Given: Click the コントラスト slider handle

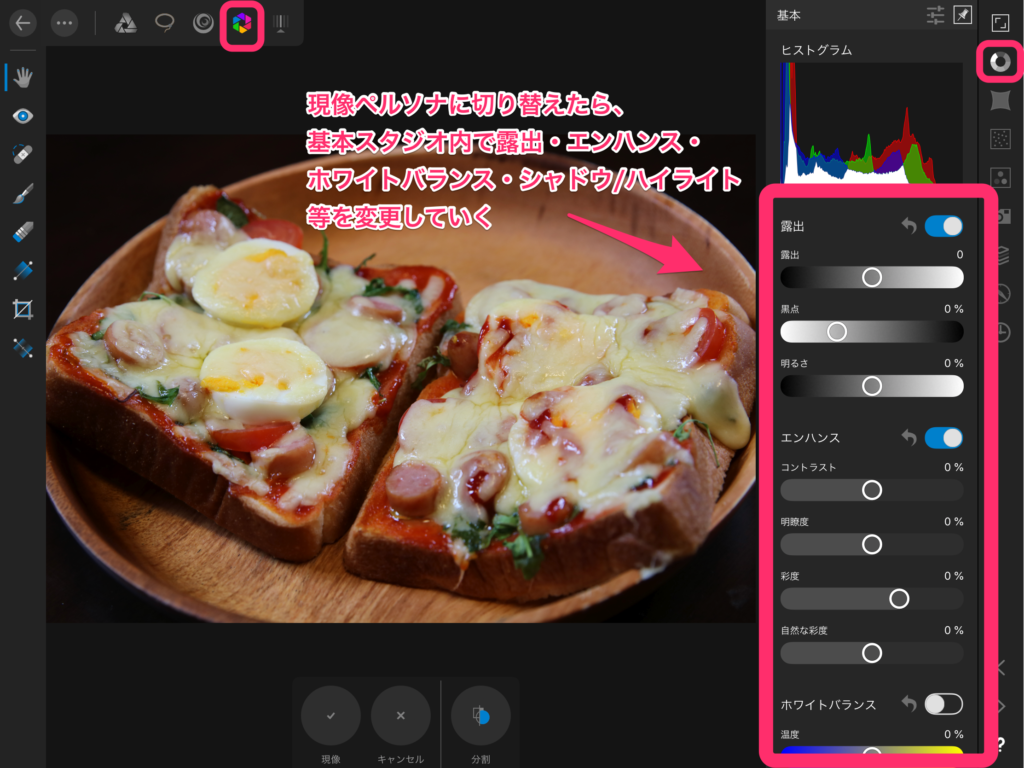Looking at the screenshot, I should tap(872, 489).
